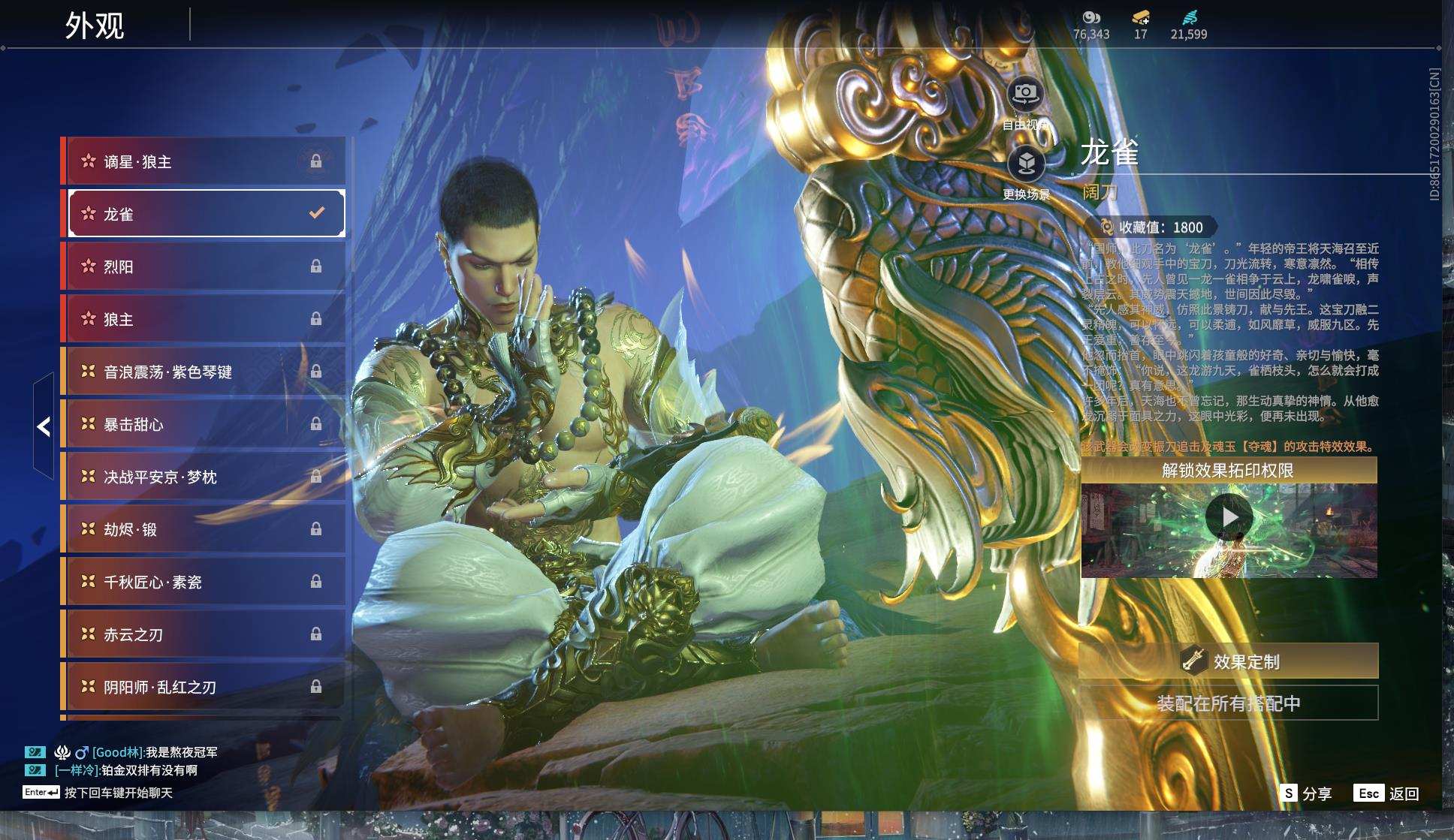
Task: Click the star icon on 烈阳 row
Action: [x=89, y=266]
